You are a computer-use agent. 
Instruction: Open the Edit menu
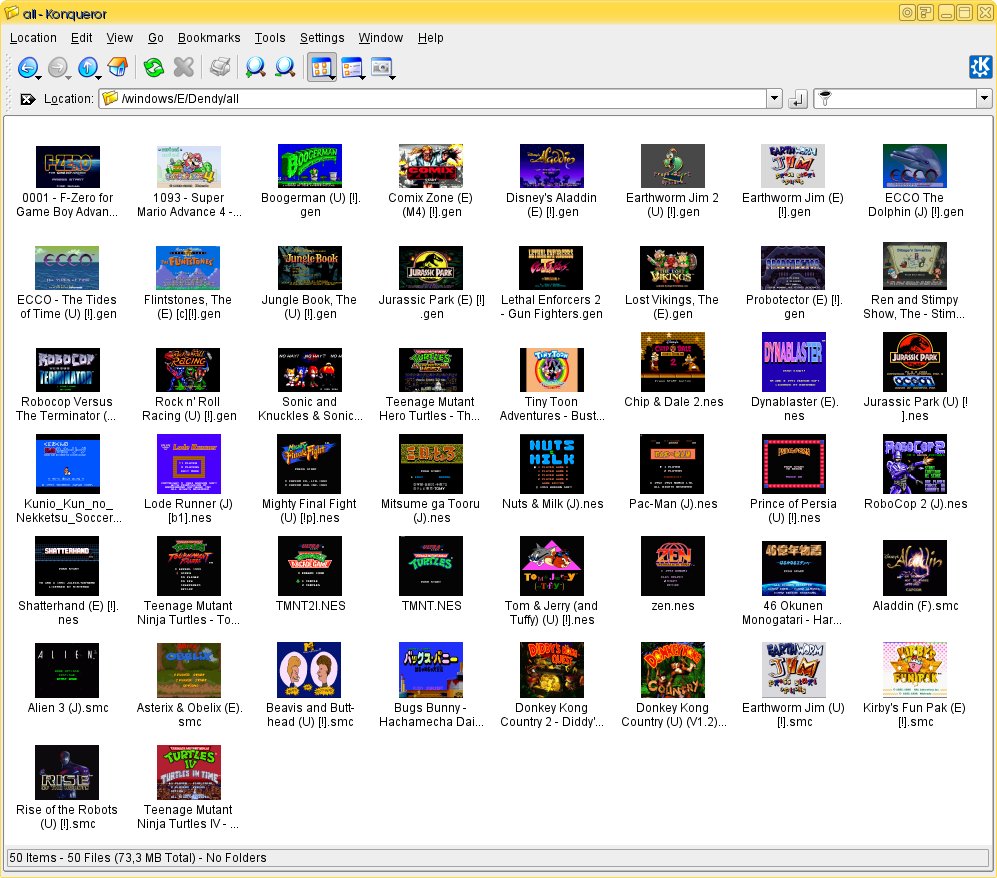tap(81, 38)
